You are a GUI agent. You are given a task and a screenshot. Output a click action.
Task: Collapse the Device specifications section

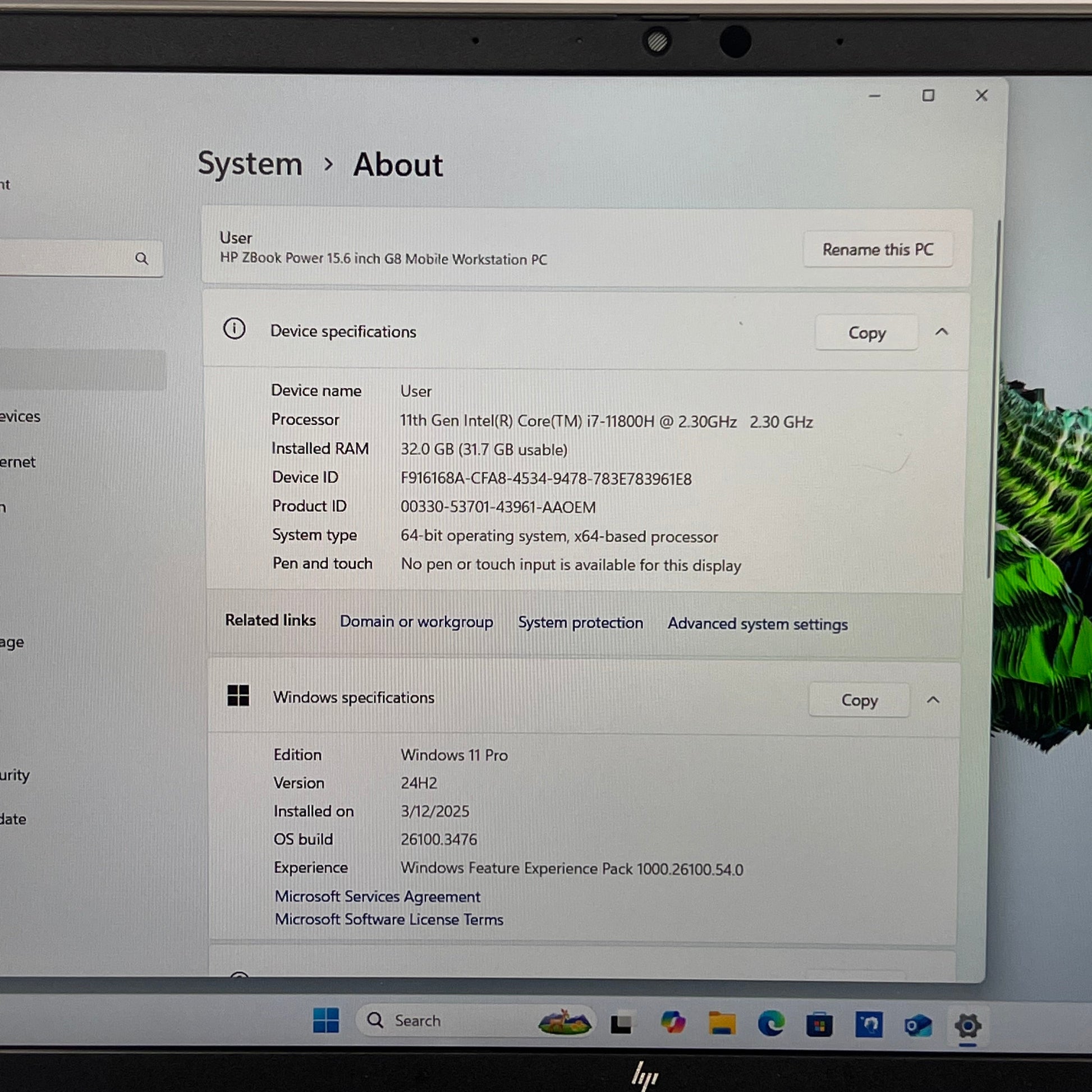click(x=942, y=332)
